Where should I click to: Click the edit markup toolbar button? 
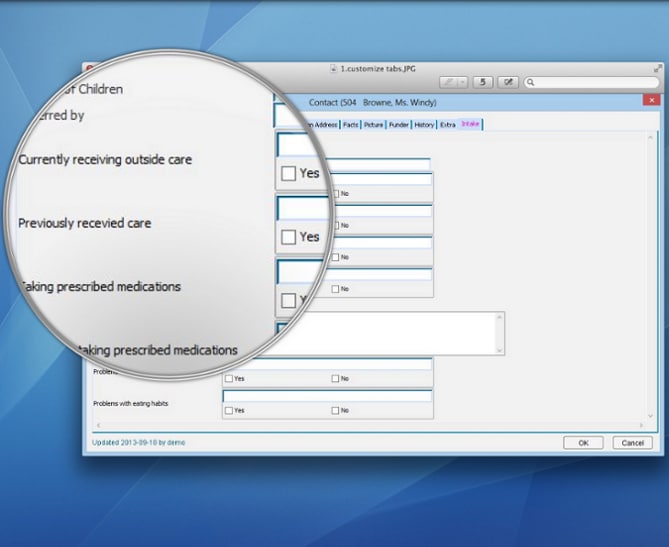pos(508,82)
